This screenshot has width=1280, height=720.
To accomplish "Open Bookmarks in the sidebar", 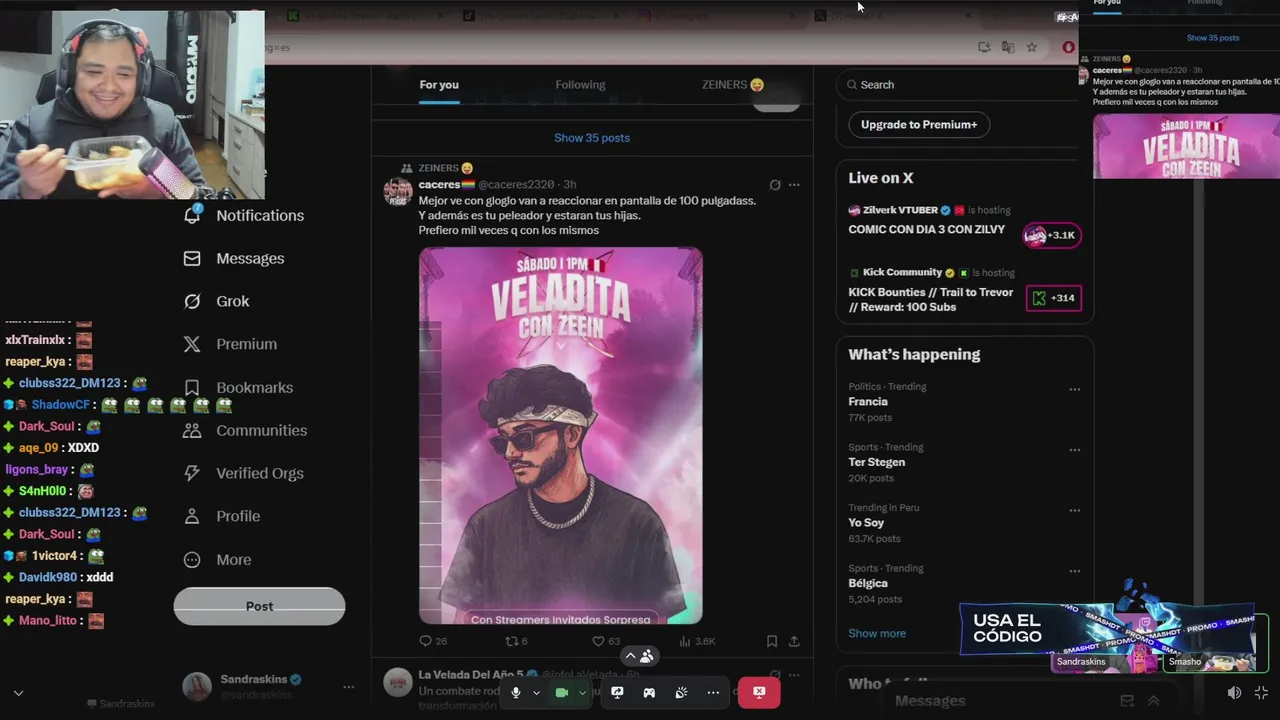I will 238,387.
